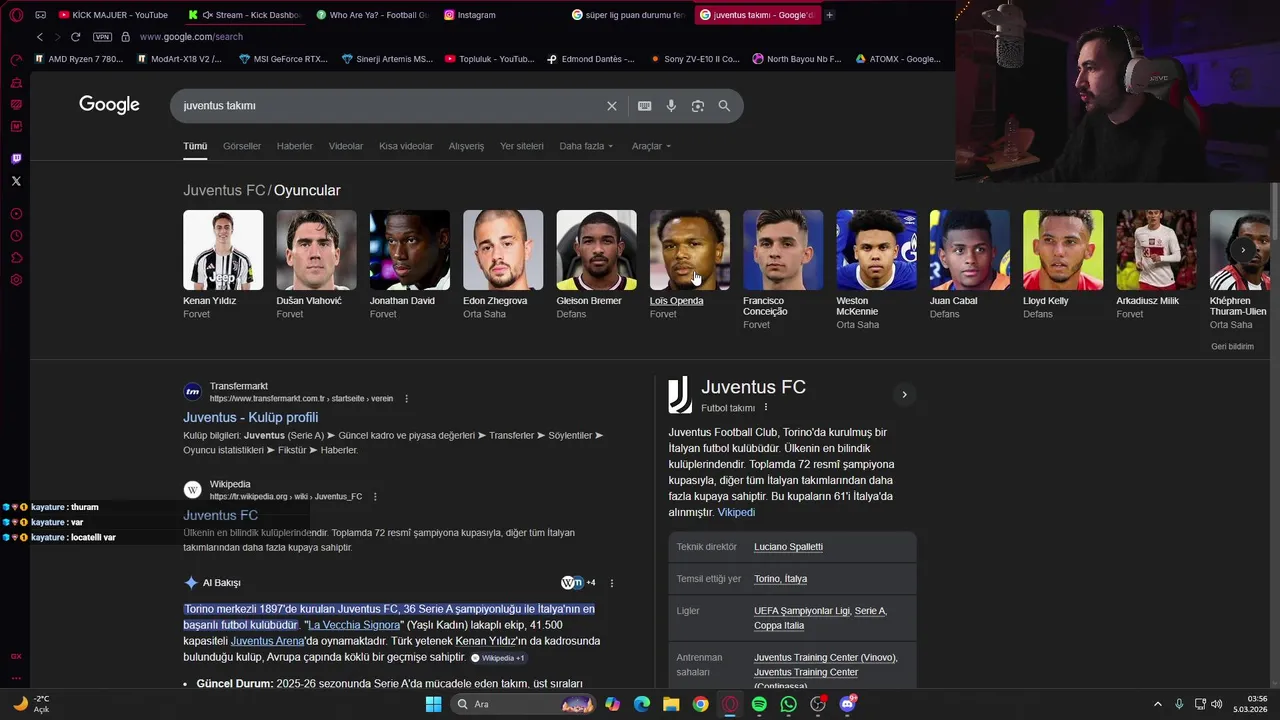
Task: Open knowledge panel three-dot menu
Action: (x=766, y=408)
